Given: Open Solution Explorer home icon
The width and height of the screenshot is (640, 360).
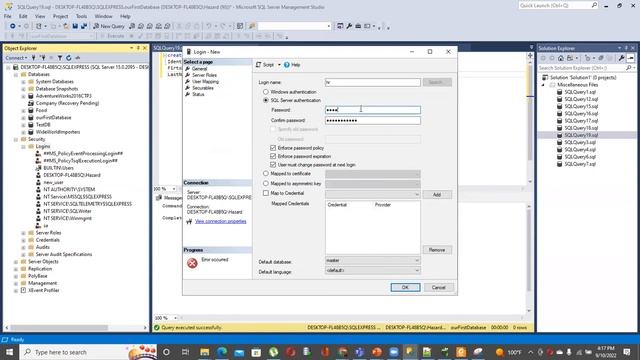Looking at the screenshot, I should pyautogui.click(x=561, y=58).
